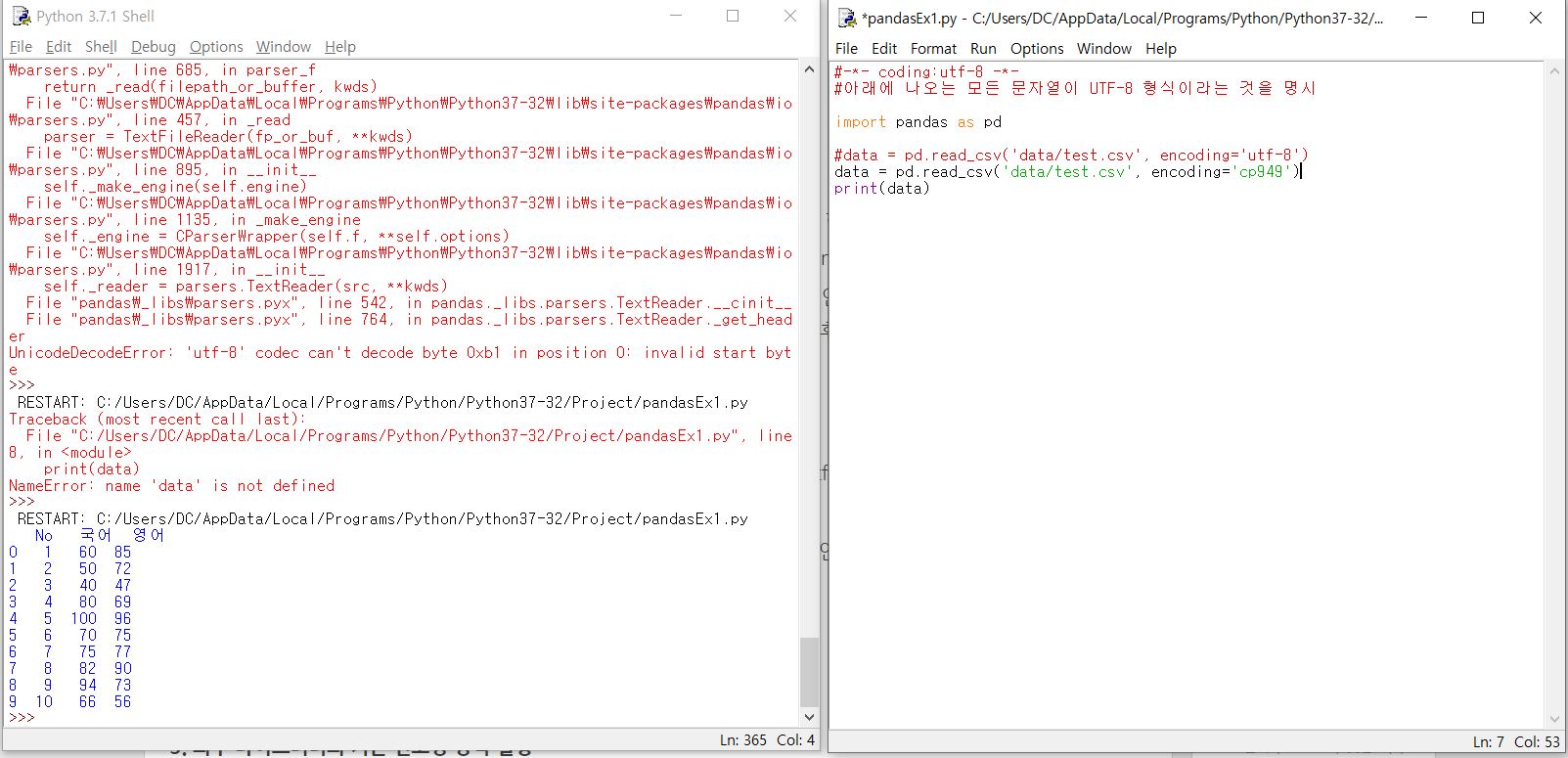Click the 'self._engine = CParserWrapper' traceback line
The image size is (1568, 758).
[x=277, y=237]
